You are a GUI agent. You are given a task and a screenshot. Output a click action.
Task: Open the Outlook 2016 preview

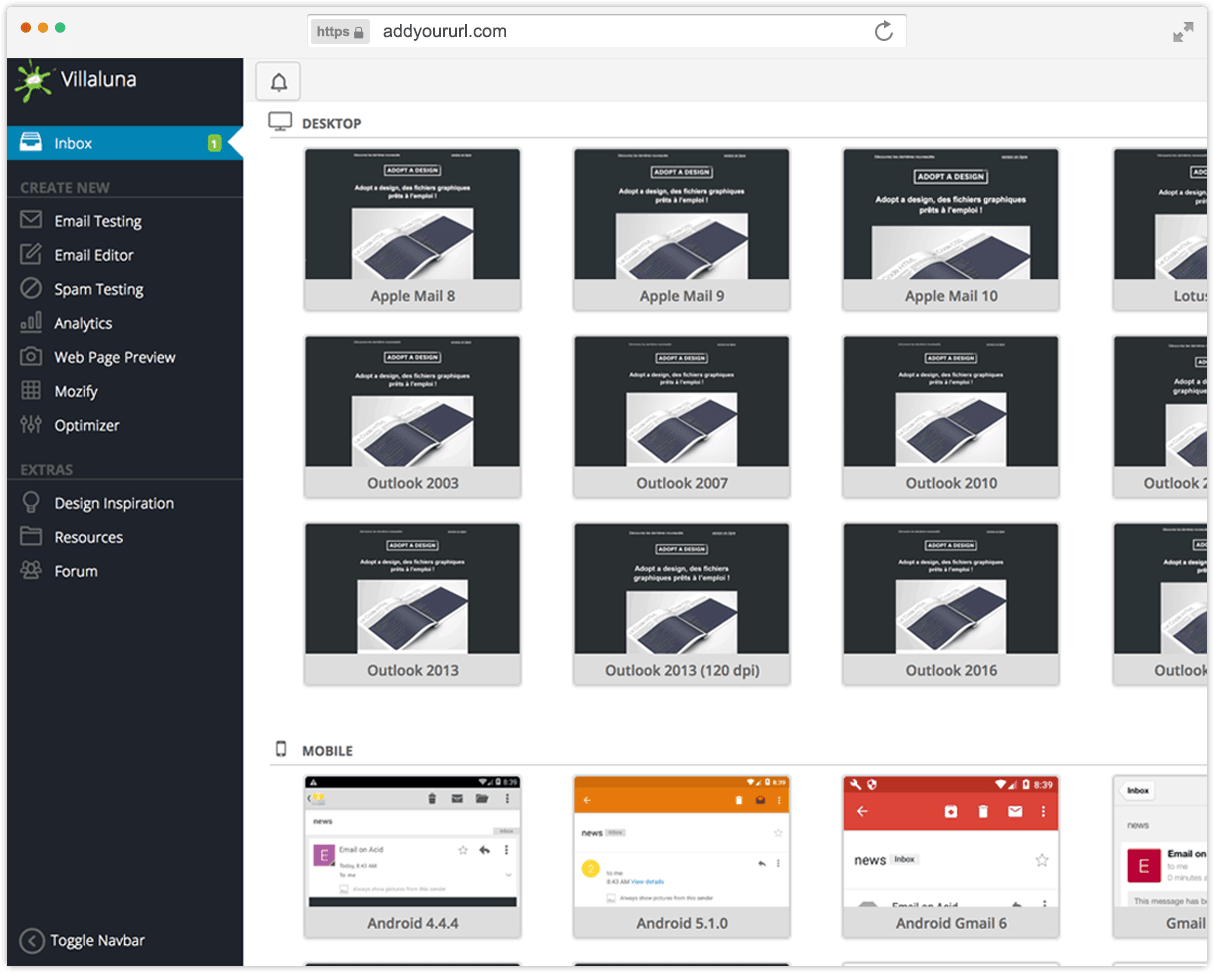coord(951,604)
